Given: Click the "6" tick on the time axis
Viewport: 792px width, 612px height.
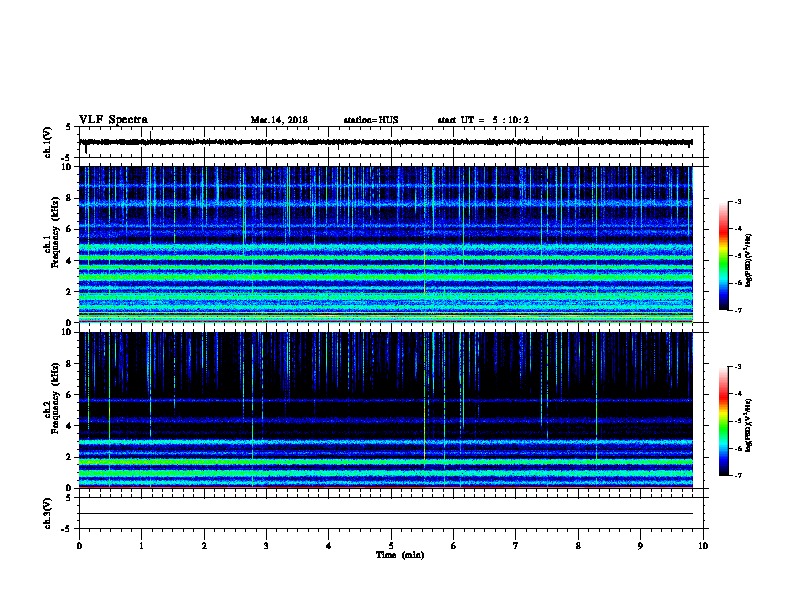Looking at the screenshot, I should [x=453, y=546].
